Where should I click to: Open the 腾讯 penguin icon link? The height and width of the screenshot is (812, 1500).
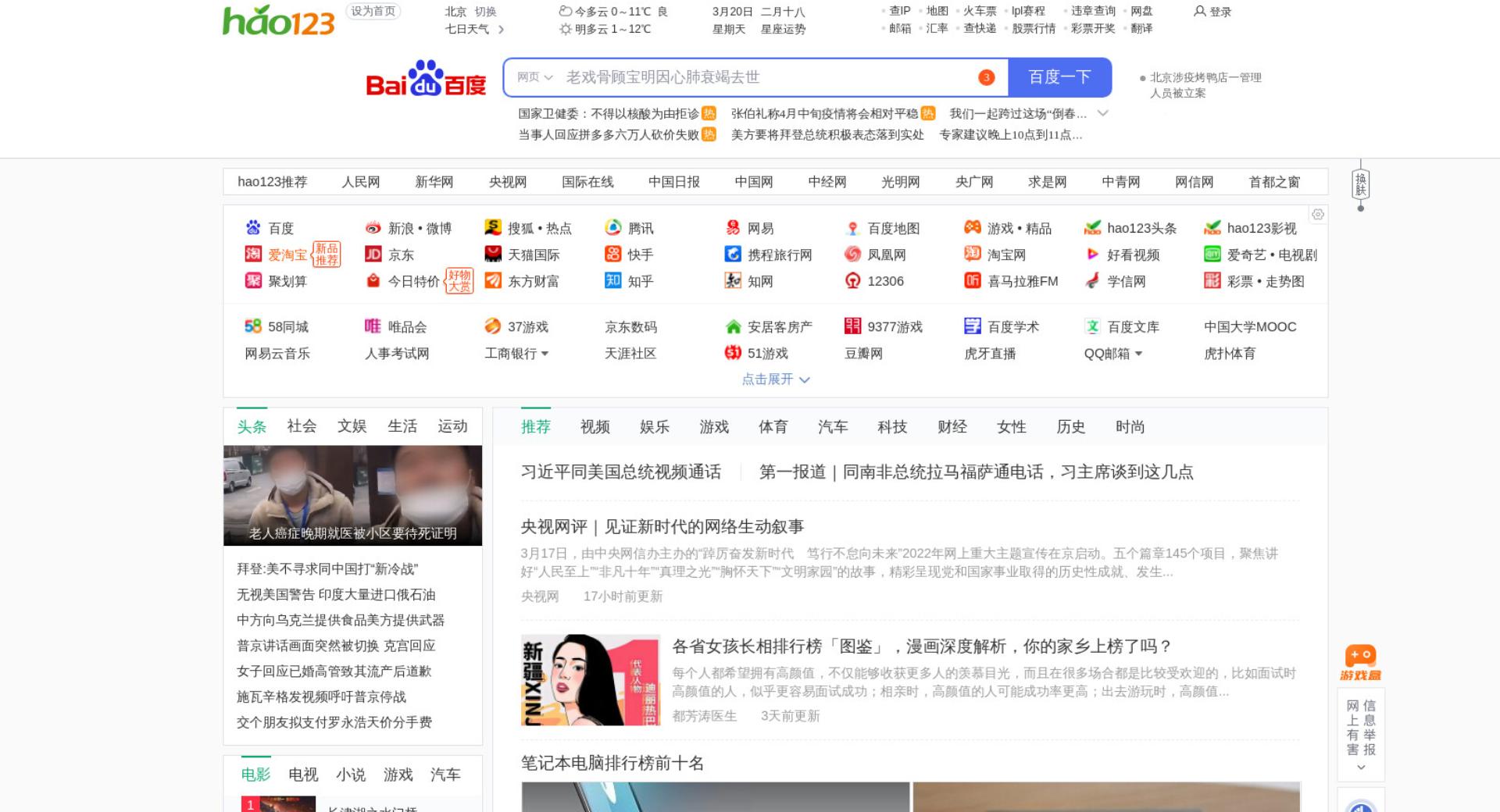coord(613,228)
